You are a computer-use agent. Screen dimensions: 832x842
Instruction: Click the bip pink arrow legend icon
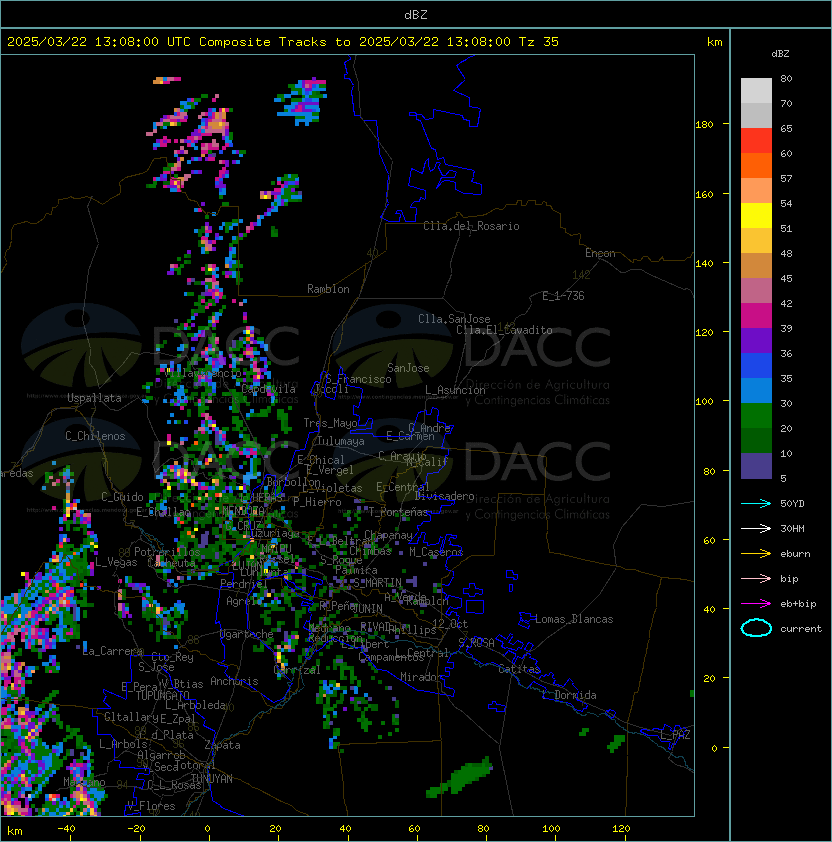(756, 579)
